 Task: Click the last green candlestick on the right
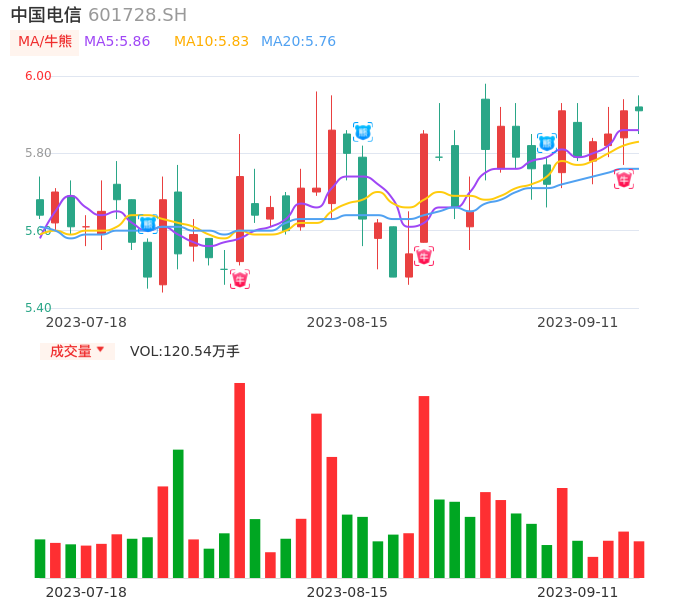639,109
